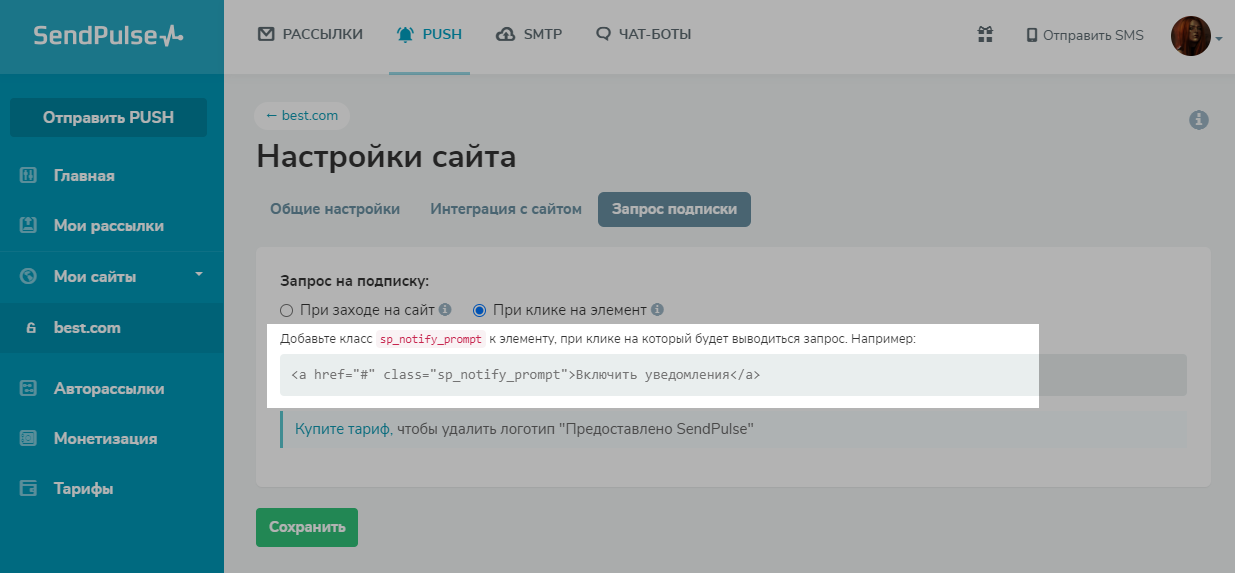Click the green Сохранить button
1235x573 pixels.
tap(307, 527)
